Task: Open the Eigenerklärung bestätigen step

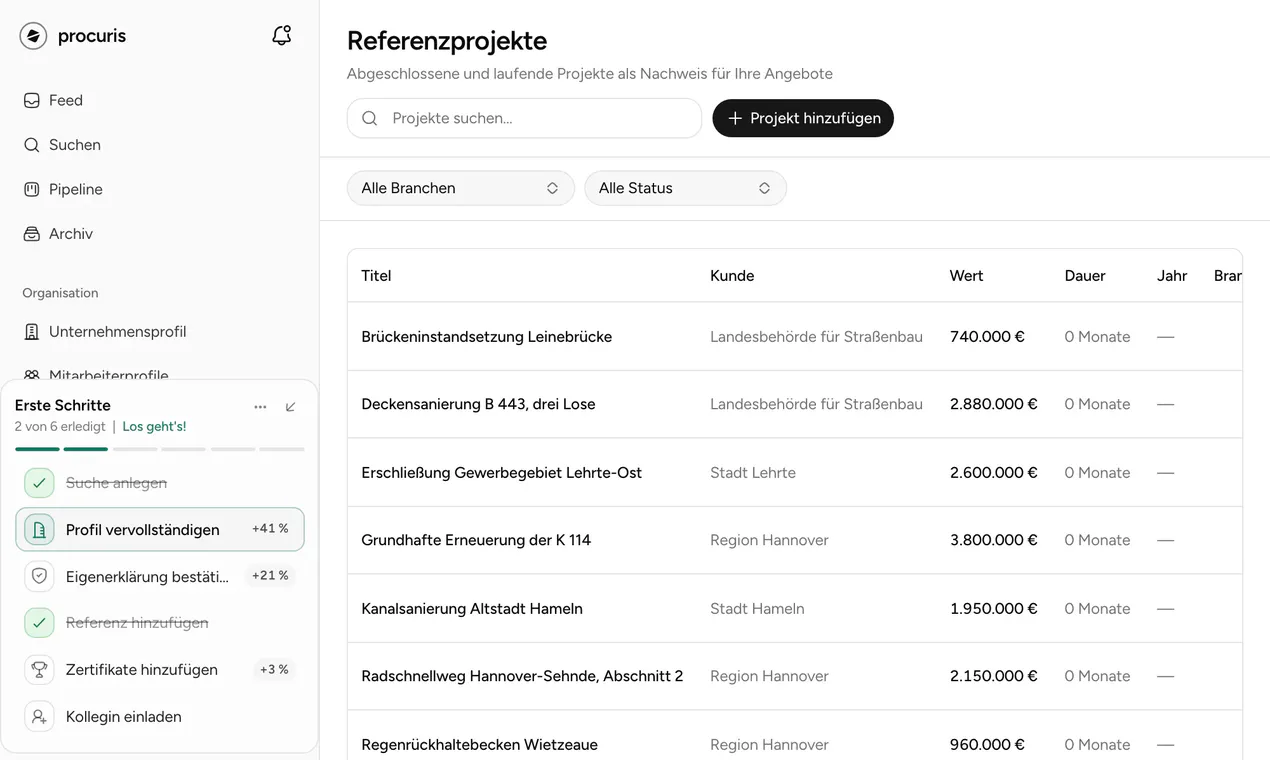Action: (x=160, y=576)
